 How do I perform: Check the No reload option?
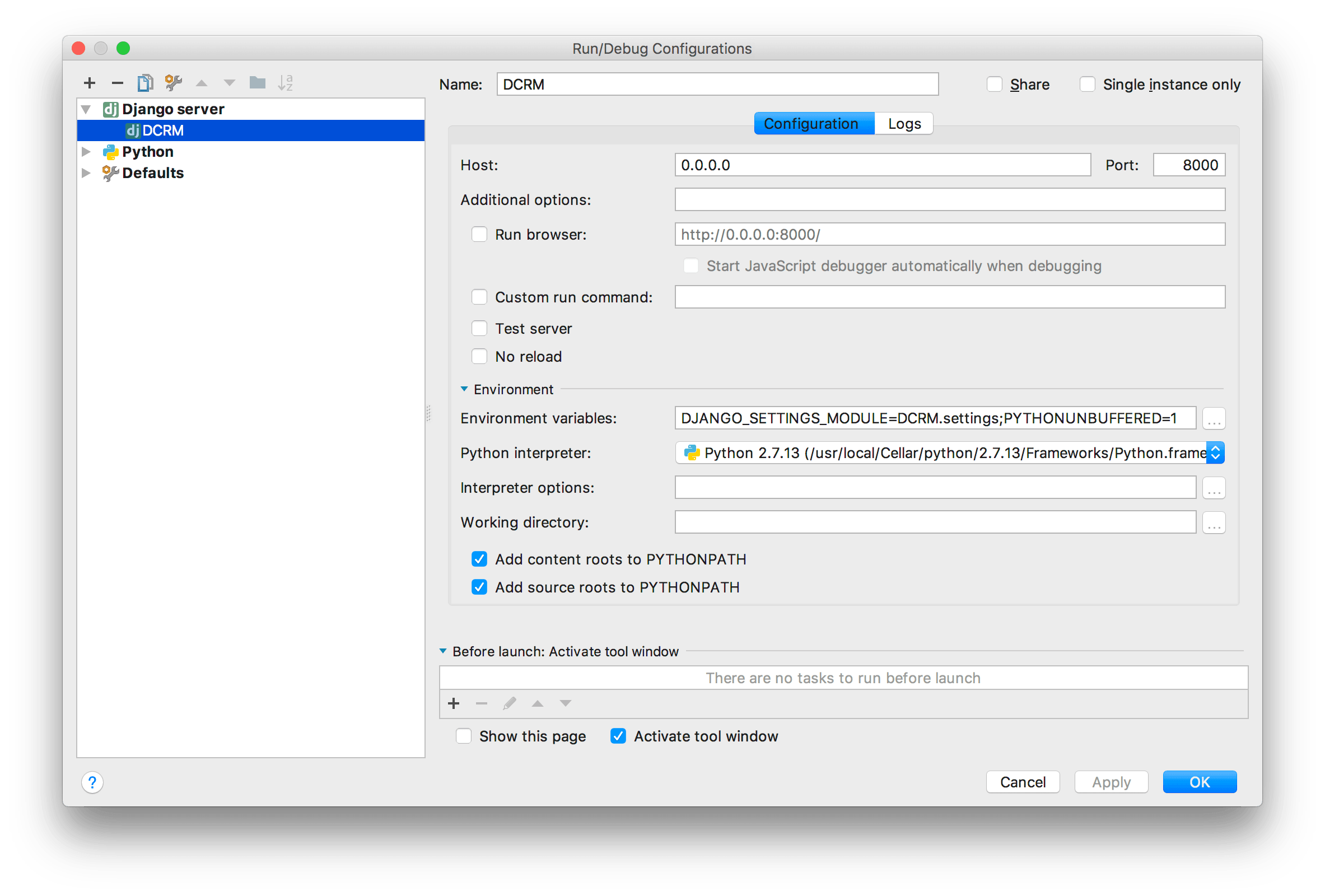[479, 356]
